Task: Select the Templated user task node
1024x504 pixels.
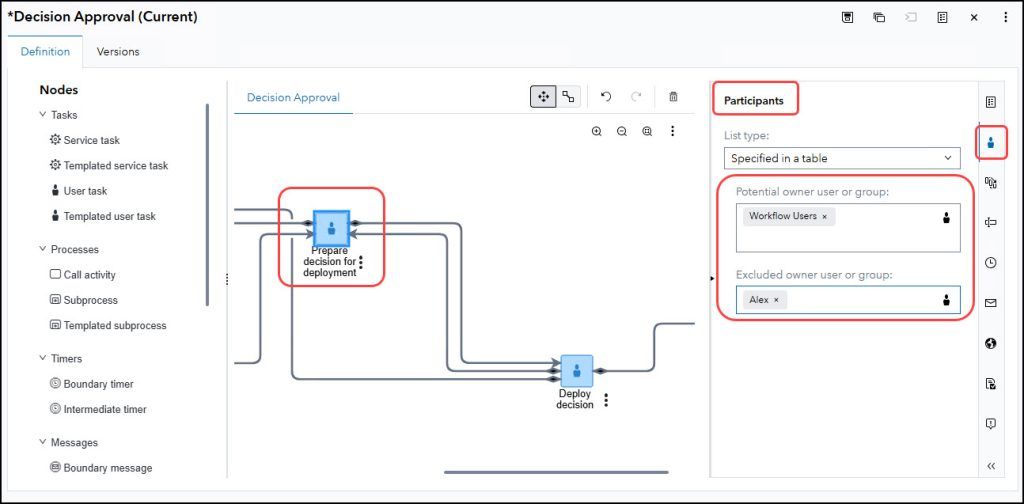Action: (103, 216)
